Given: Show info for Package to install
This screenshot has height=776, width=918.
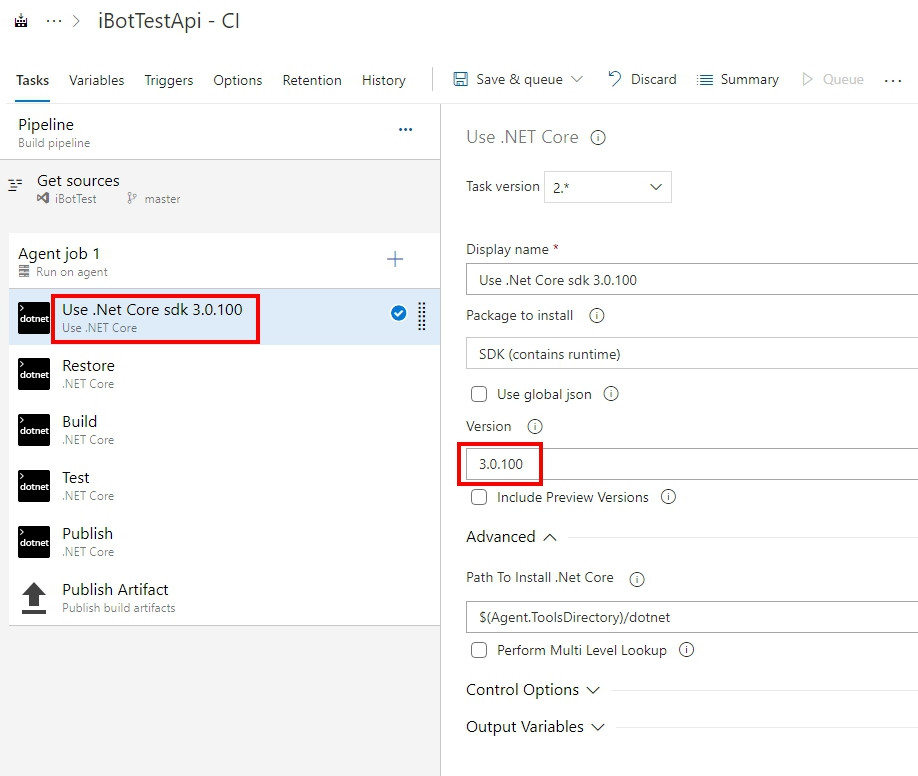Looking at the screenshot, I should (597, 316).
